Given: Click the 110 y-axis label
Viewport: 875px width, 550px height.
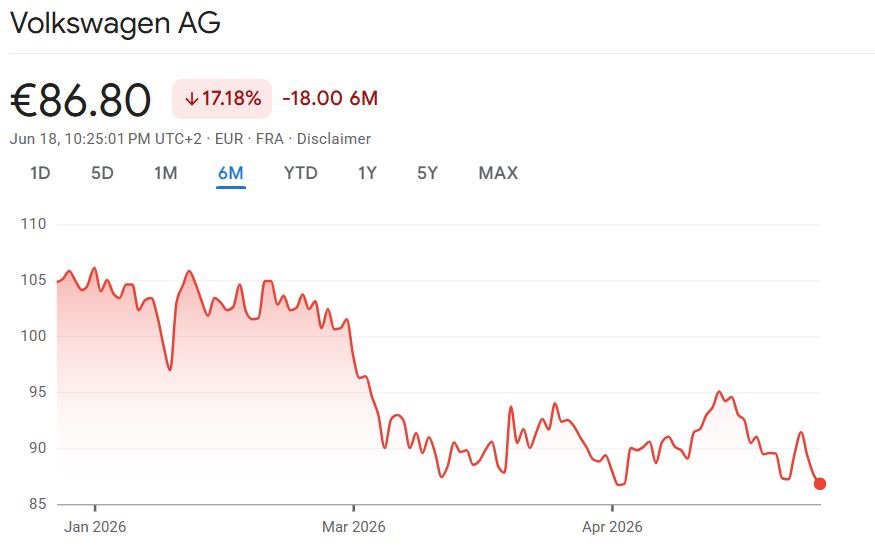Looking at the screenshot, I should (33, 224).
